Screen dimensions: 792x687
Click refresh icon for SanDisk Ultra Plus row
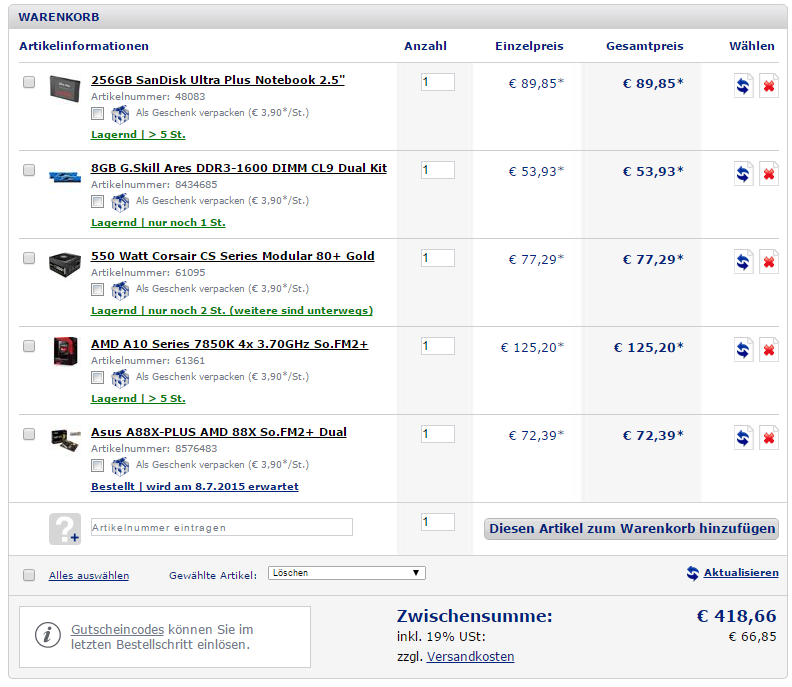point(743,85)
